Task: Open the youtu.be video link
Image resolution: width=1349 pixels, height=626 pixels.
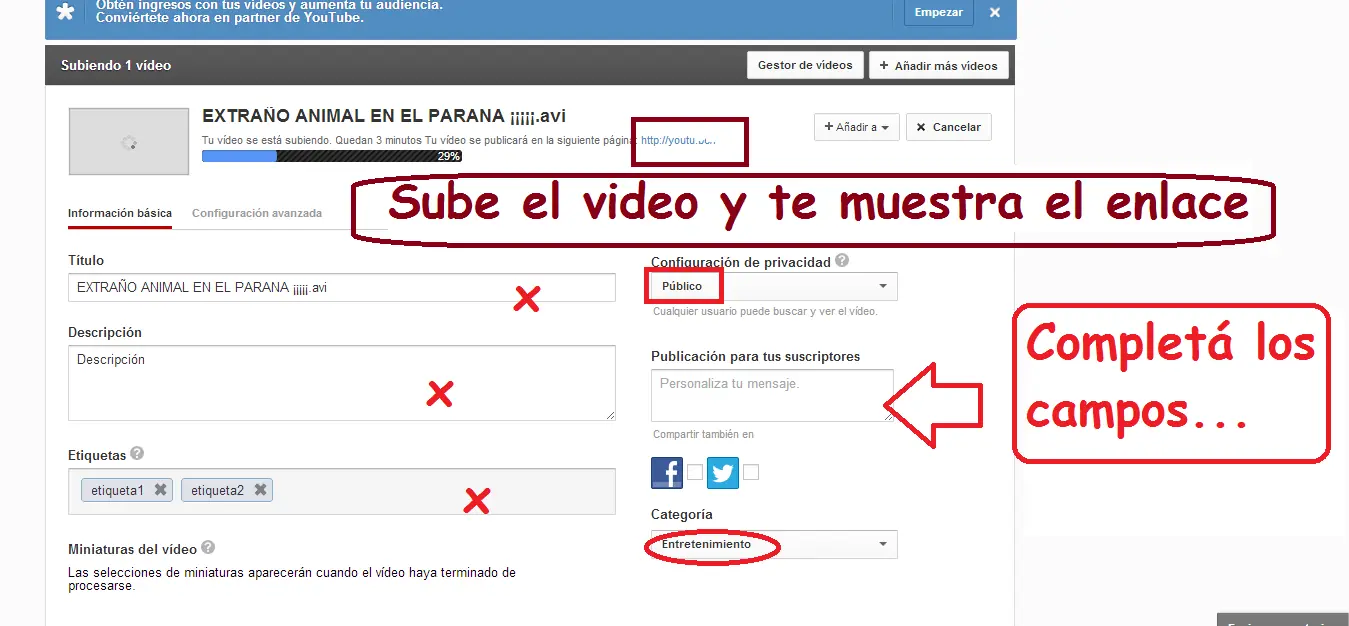Action: coord(678,141)
